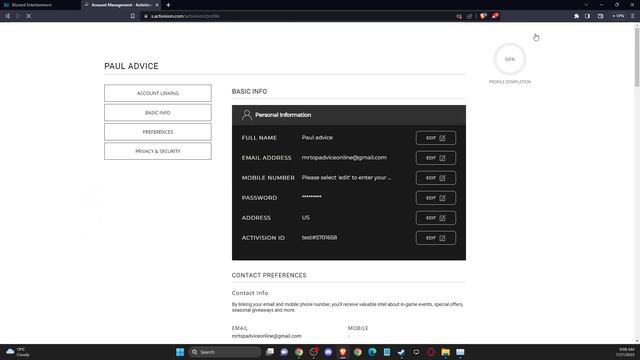This screenshot has height=360, width=640.
Task: Open the Brave Shields icon
Action: (x=483, y=16)
